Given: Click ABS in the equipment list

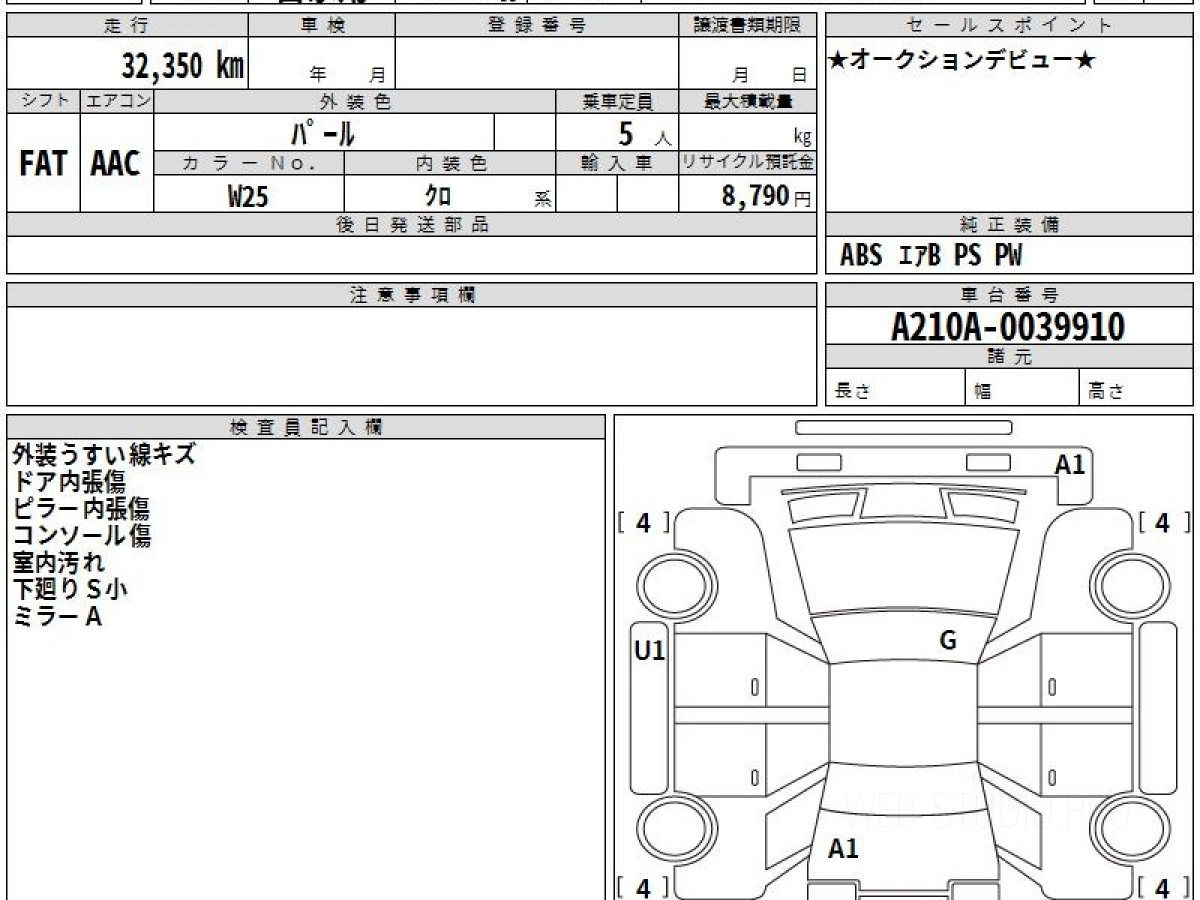Looking at the screenshot, I should point(861,256).
